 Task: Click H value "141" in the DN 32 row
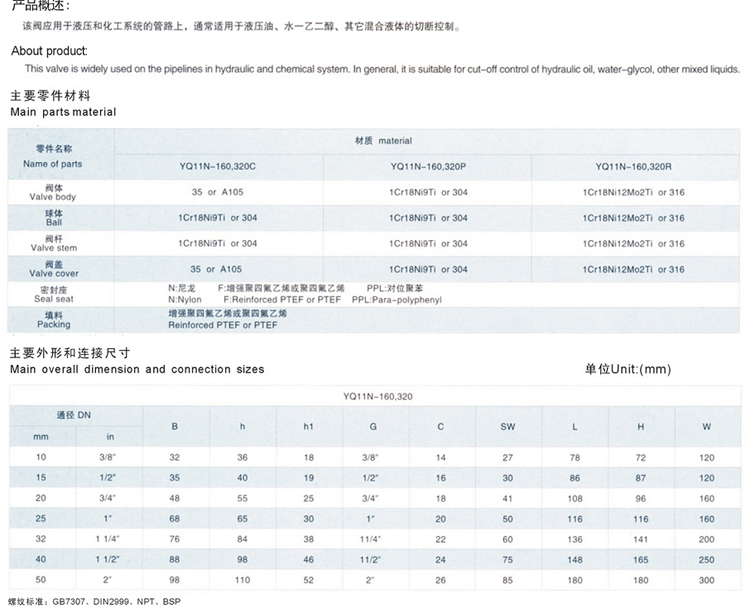pos(641,539)
